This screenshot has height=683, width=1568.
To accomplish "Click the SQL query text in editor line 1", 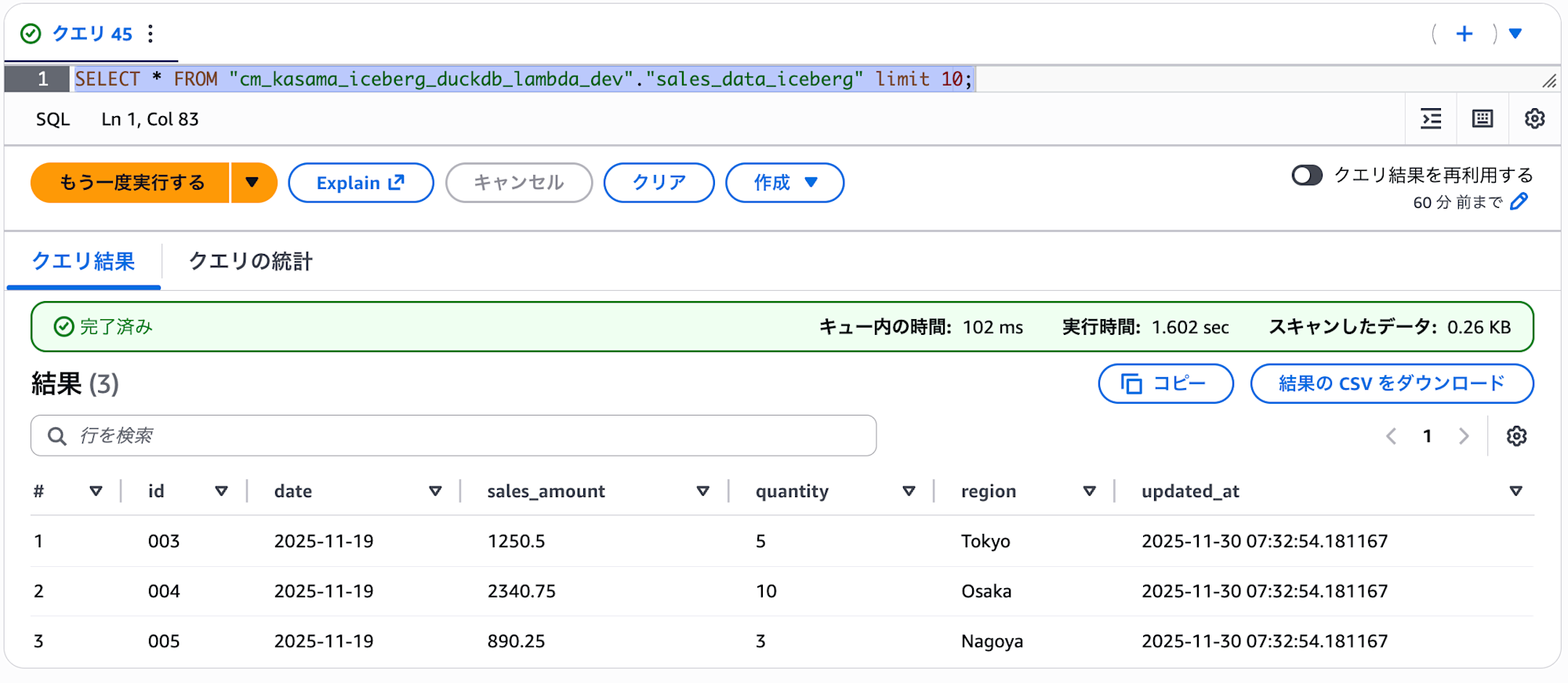I will coord(524,79).
